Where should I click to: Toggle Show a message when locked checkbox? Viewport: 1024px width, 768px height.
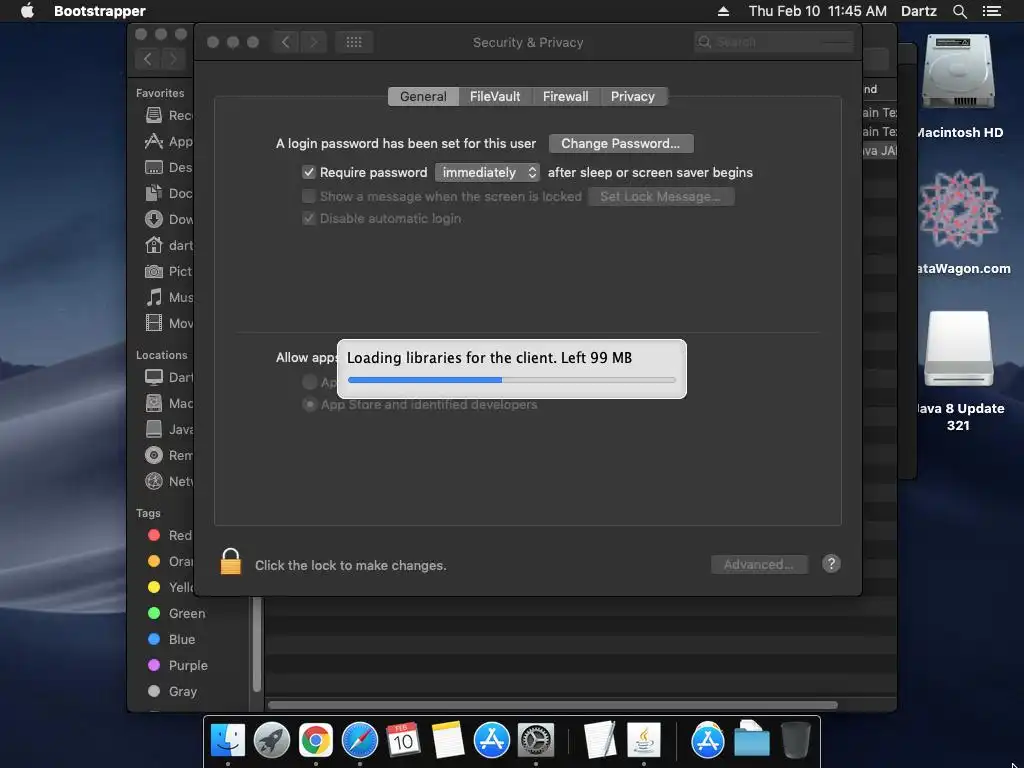pyautogui.click(x=309, y=196)
